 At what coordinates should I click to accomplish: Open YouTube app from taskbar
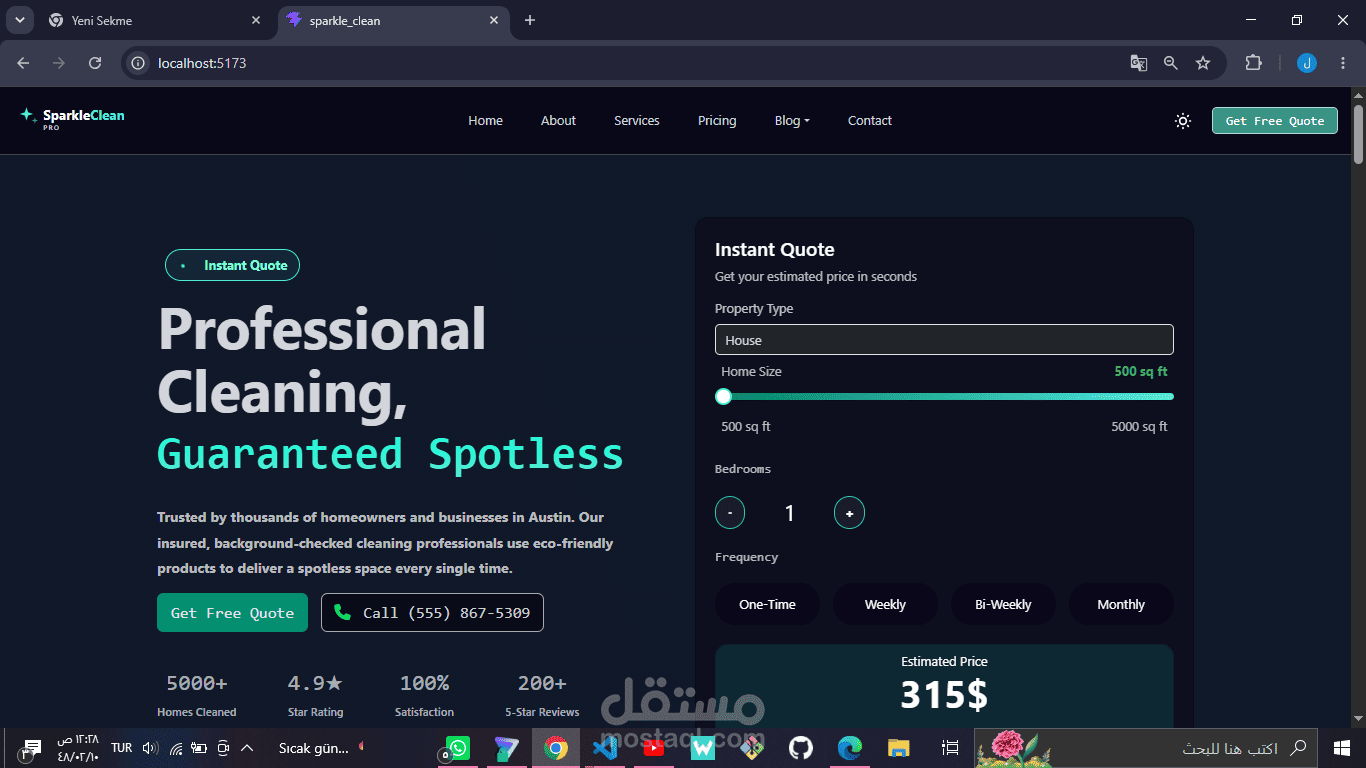tap(653, 747)
